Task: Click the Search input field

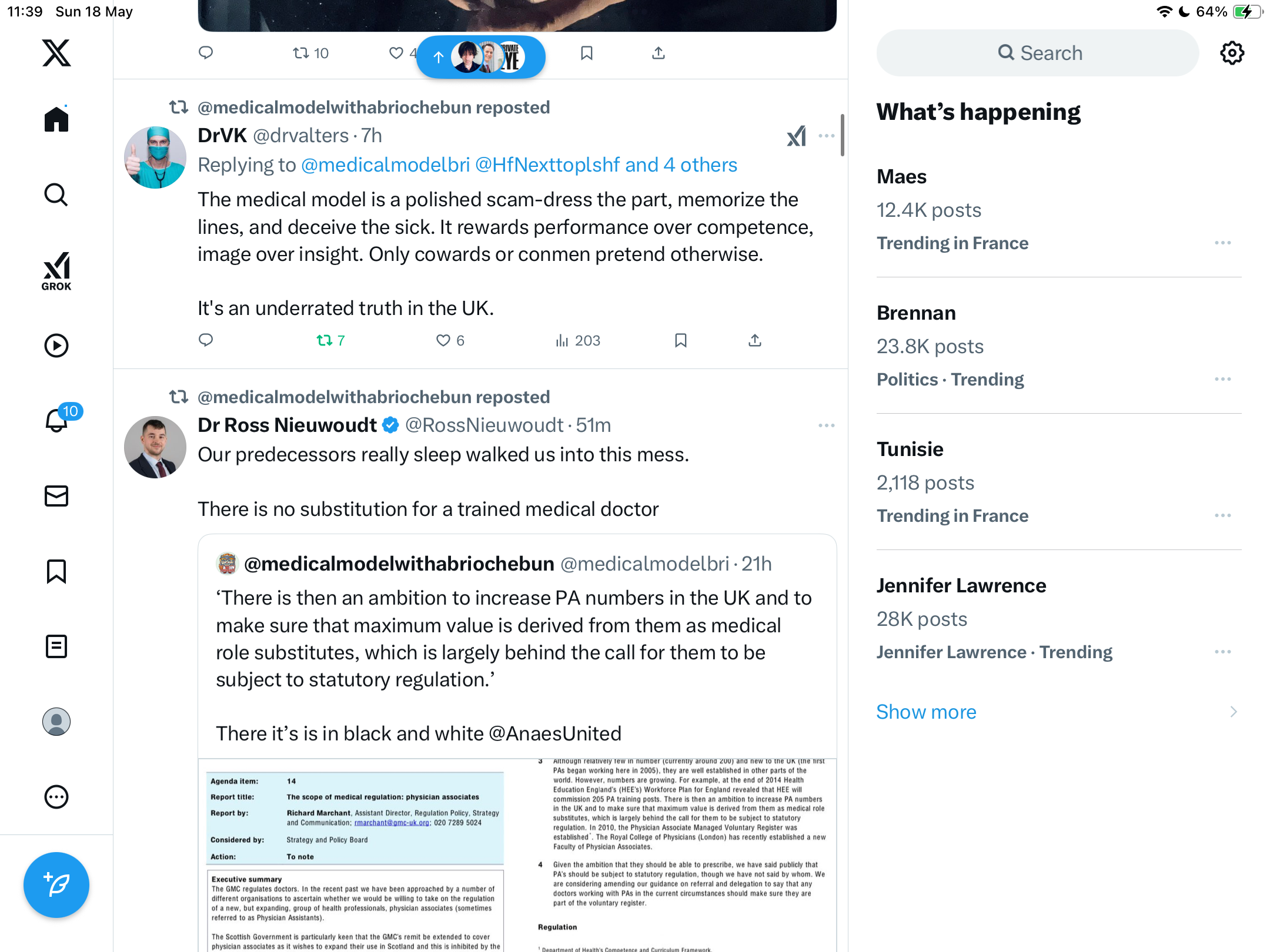Action: click(1038, 53)
